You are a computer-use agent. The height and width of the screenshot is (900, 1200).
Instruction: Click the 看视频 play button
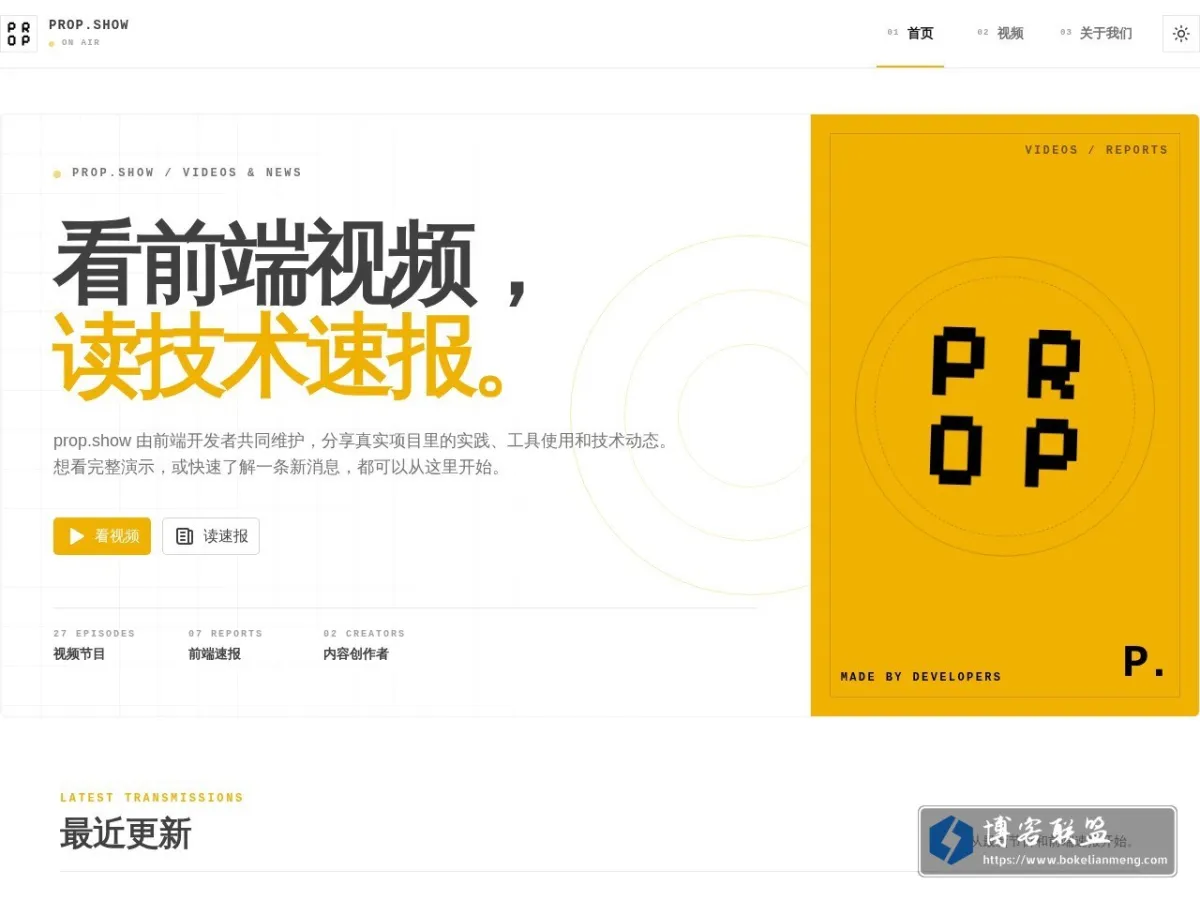102,536
